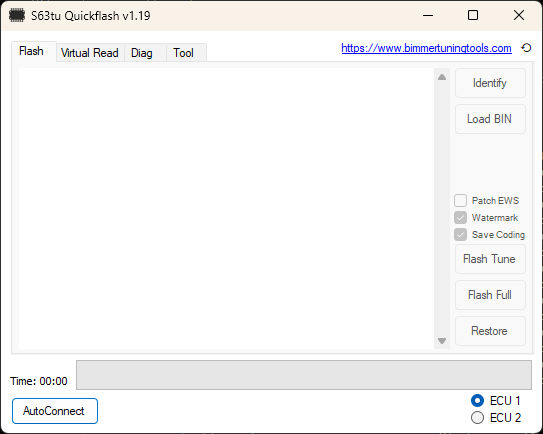543x434 pixels.
Task: Switch to the Virtual Read tab
Action: pyautogui.click(x=90, y=53)
